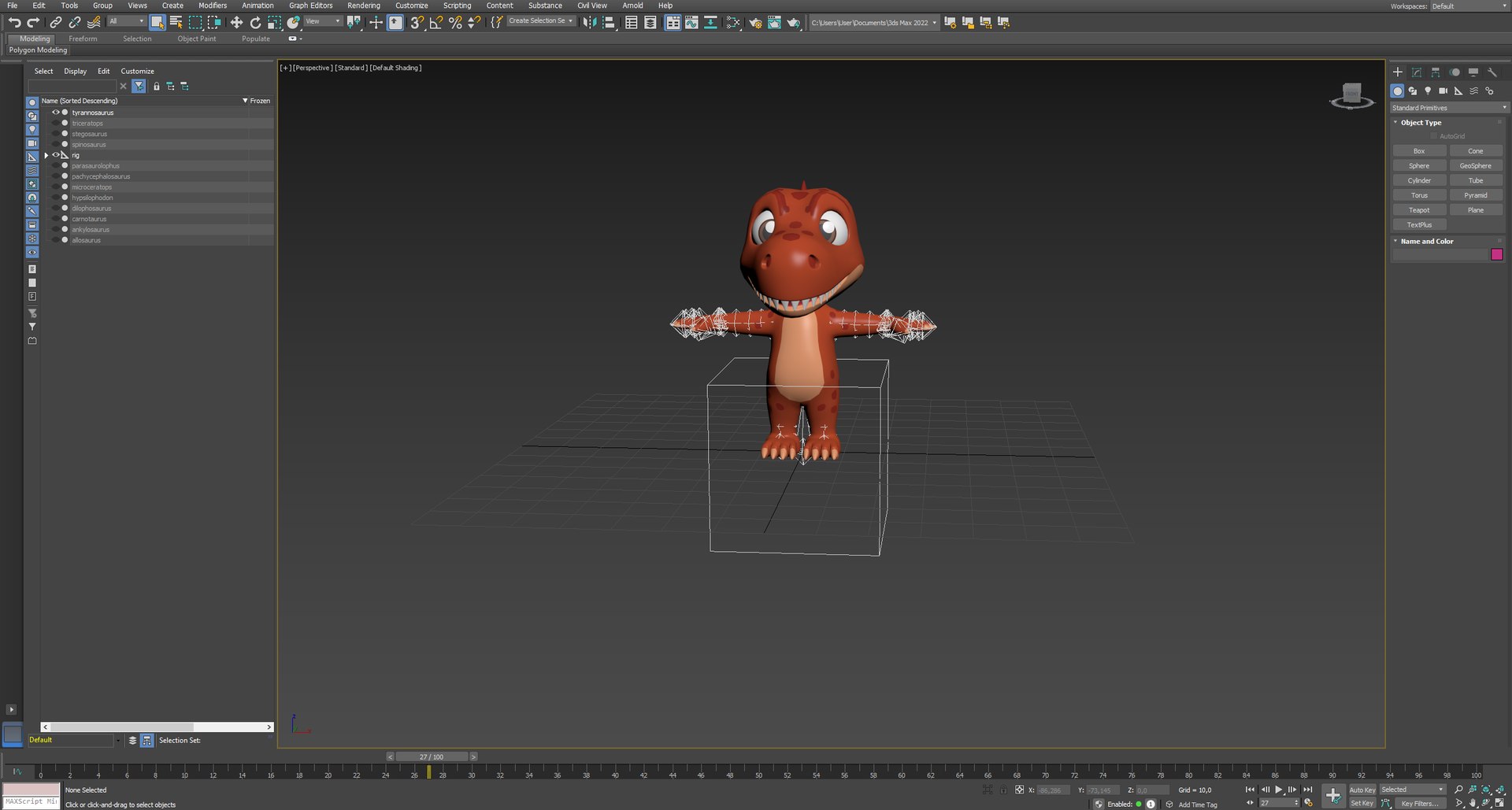Open project folder path dropdown
The height and width of the screenshot is (810, 1512).
pyautogui.click(x=874, y=23)
